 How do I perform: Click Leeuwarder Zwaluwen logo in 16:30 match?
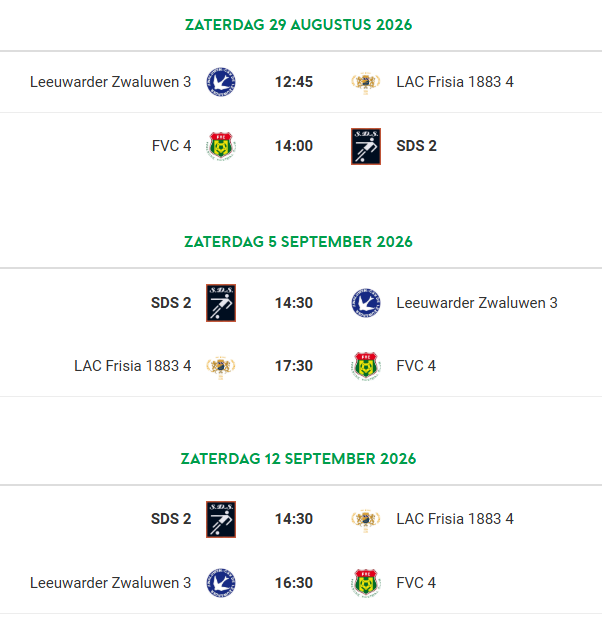pyautogui.click(x=221, y=583)
